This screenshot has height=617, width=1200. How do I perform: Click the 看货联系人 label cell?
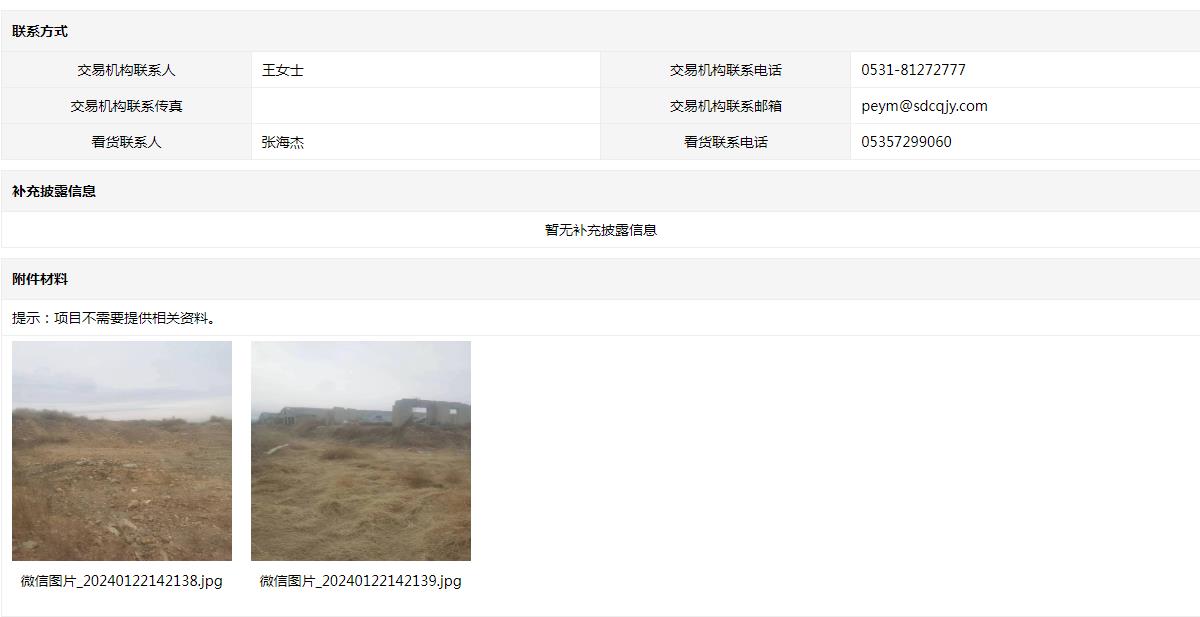pyautogui.click(x=126, y=142)
